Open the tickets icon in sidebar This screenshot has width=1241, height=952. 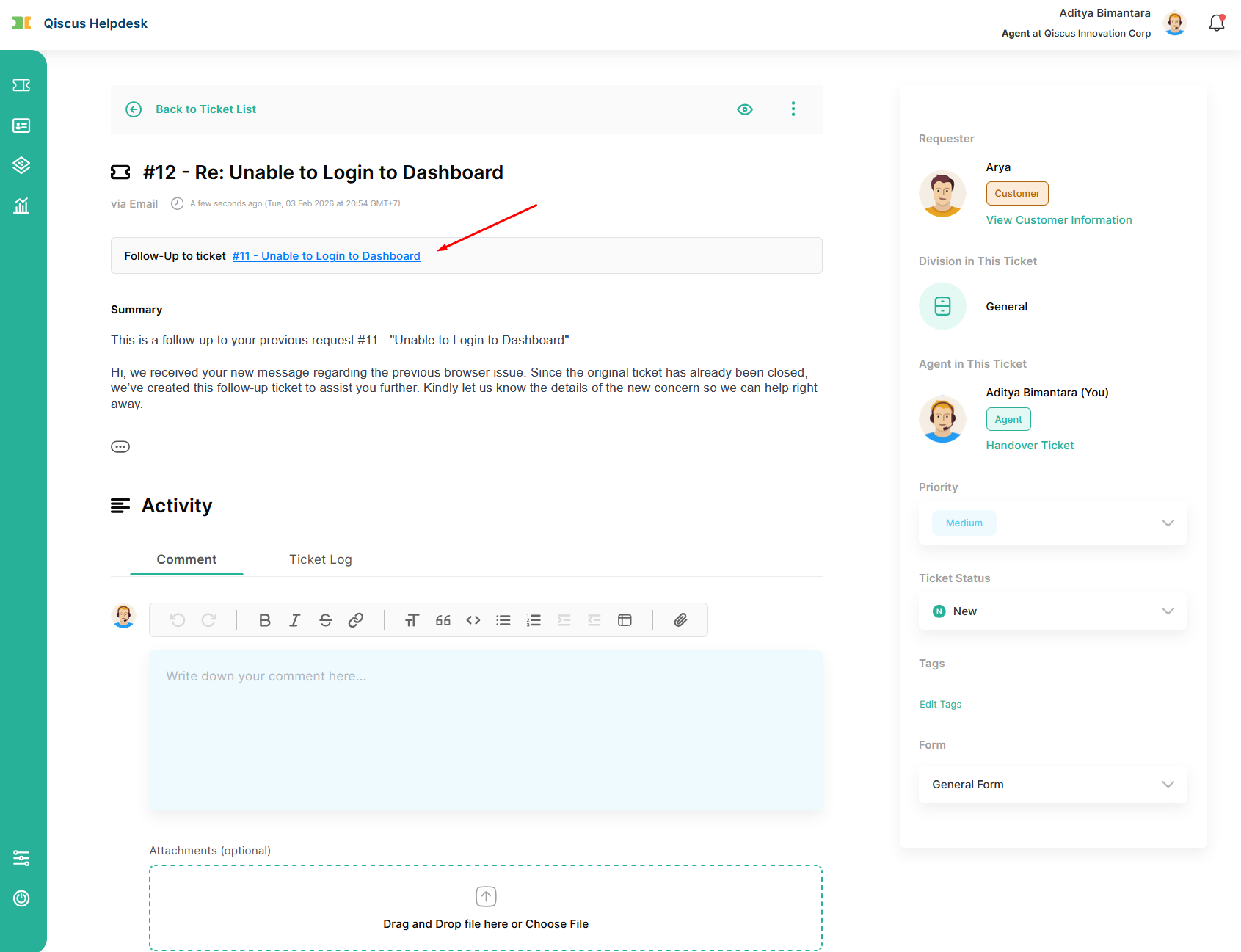[21, 85]
